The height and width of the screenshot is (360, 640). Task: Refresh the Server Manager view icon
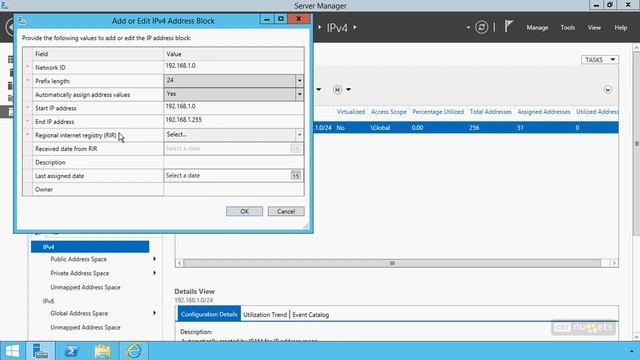click(481, 27)
